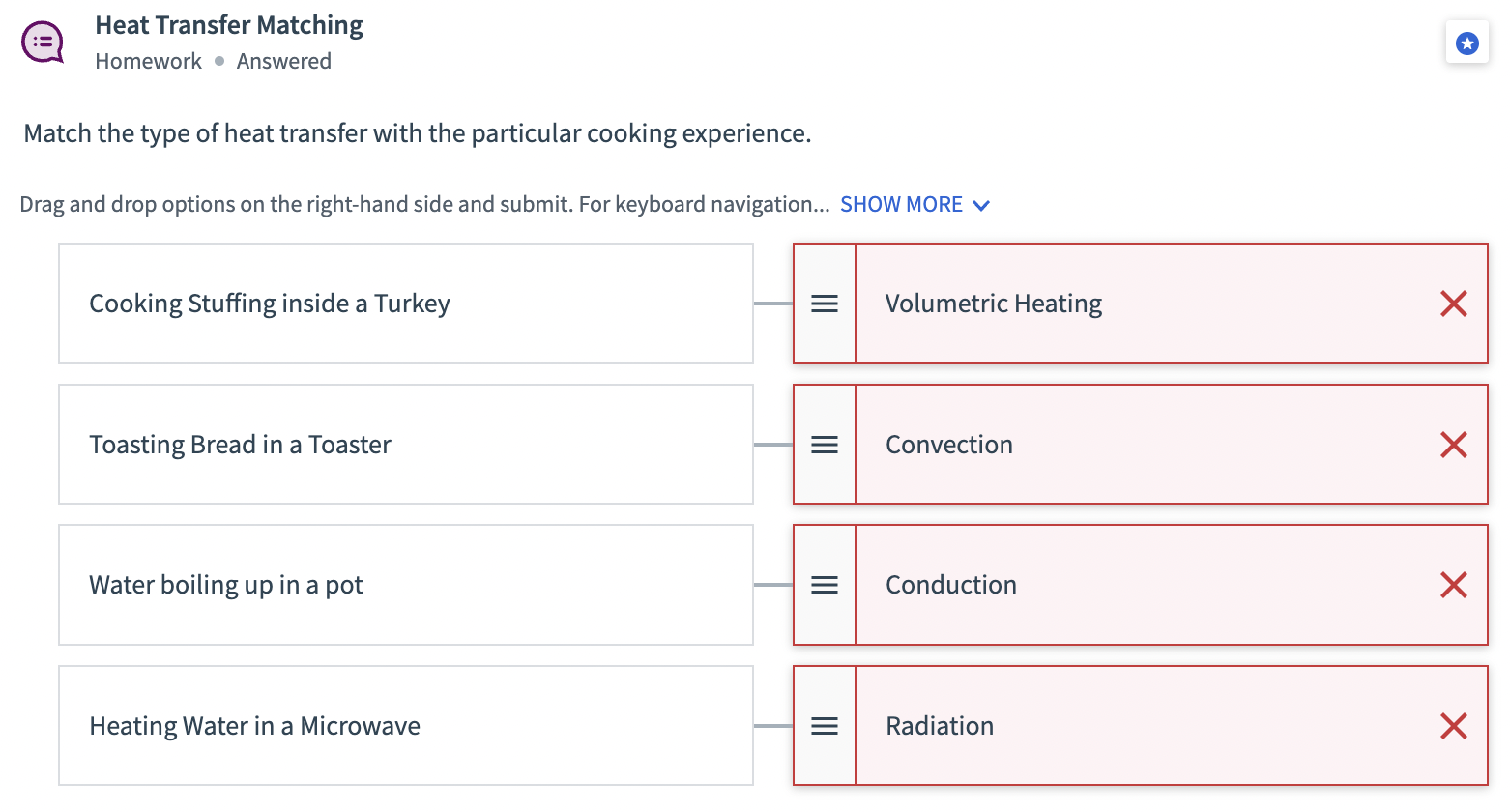Click the matching-question speech bubble icon

click(x=43, y=42)
